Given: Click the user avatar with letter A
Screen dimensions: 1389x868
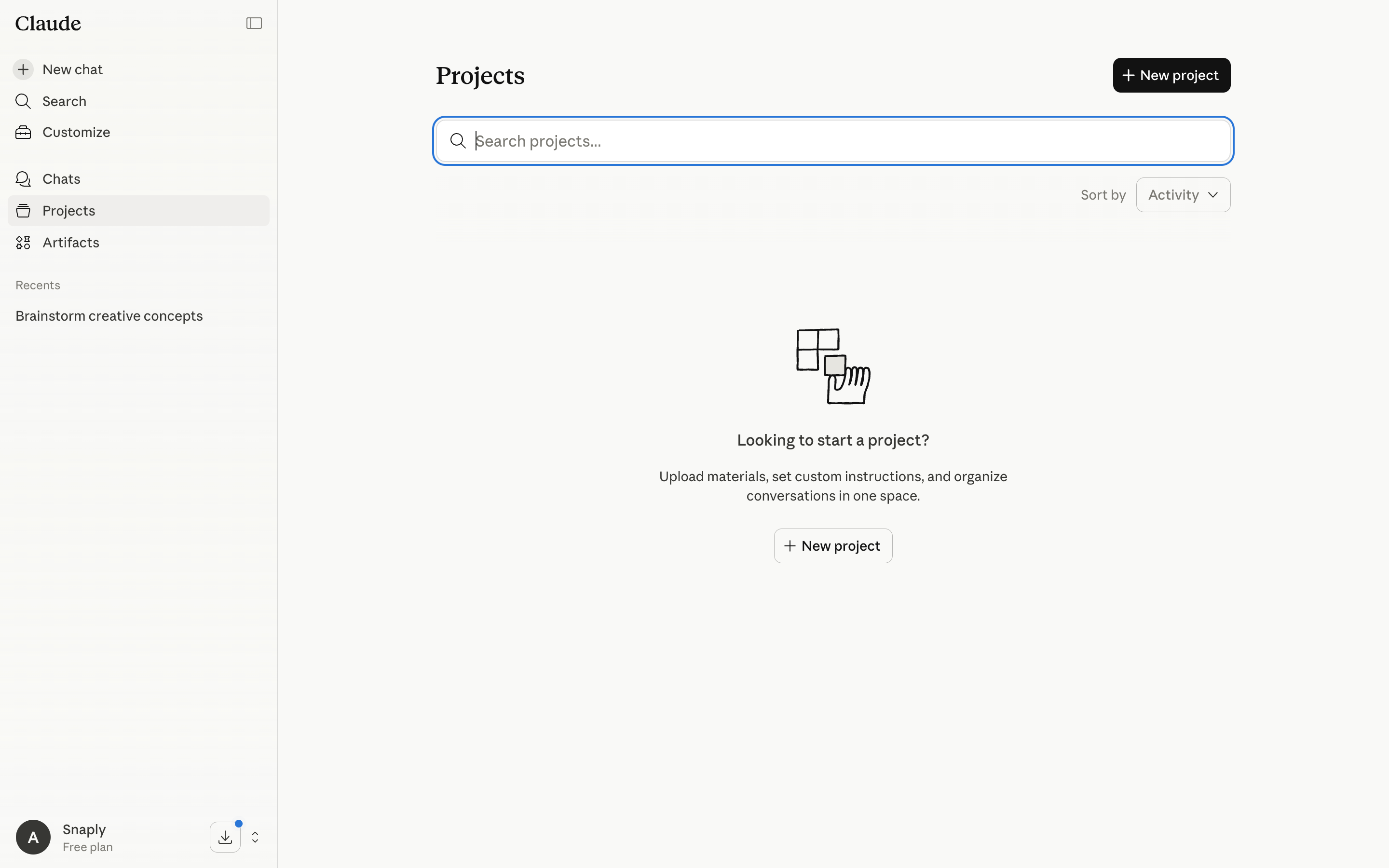Looking at the screenshot, I should pyautogui.click(x=33, y=837).
